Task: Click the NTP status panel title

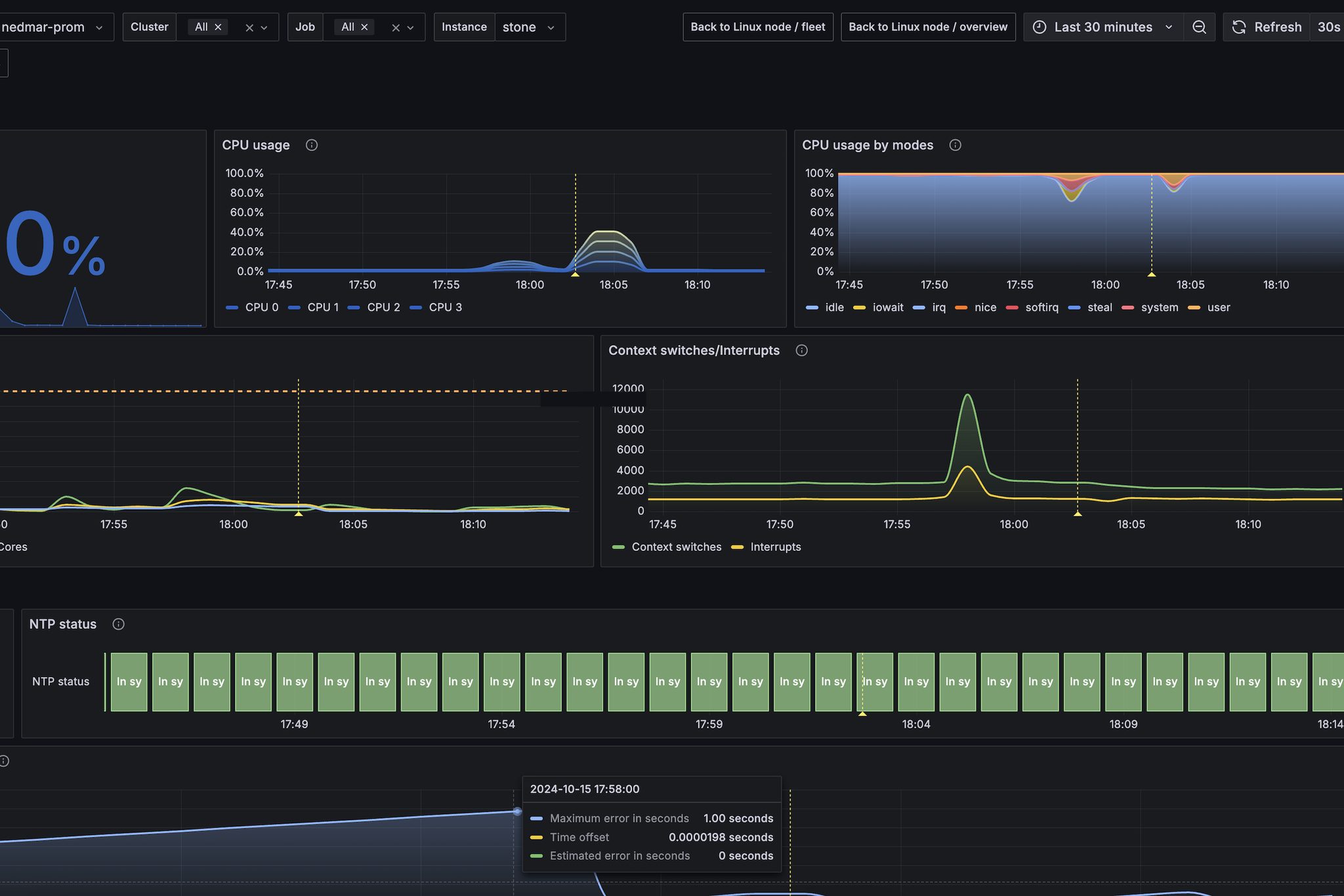Action: point(63,624)
